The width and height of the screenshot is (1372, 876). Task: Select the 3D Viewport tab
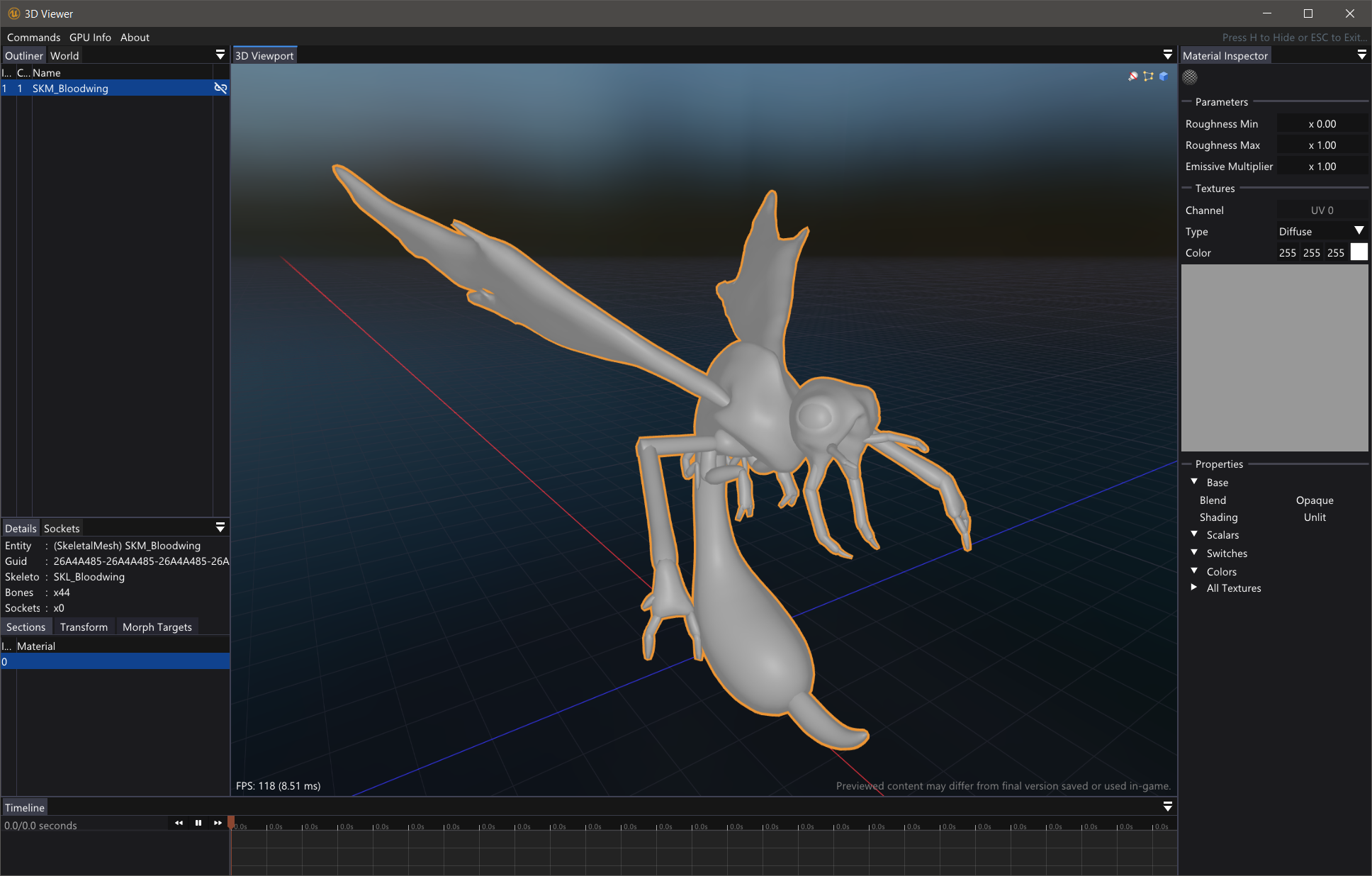pos(264,55)
